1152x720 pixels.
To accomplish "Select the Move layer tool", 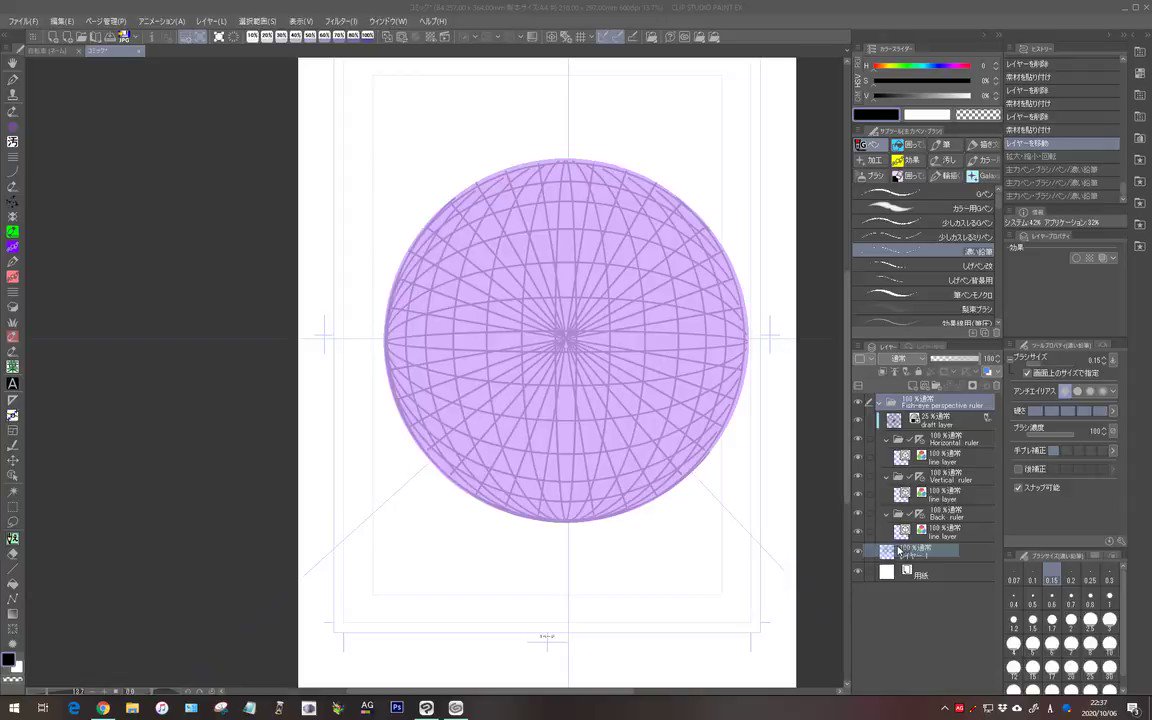I will [x=12, y=461].
